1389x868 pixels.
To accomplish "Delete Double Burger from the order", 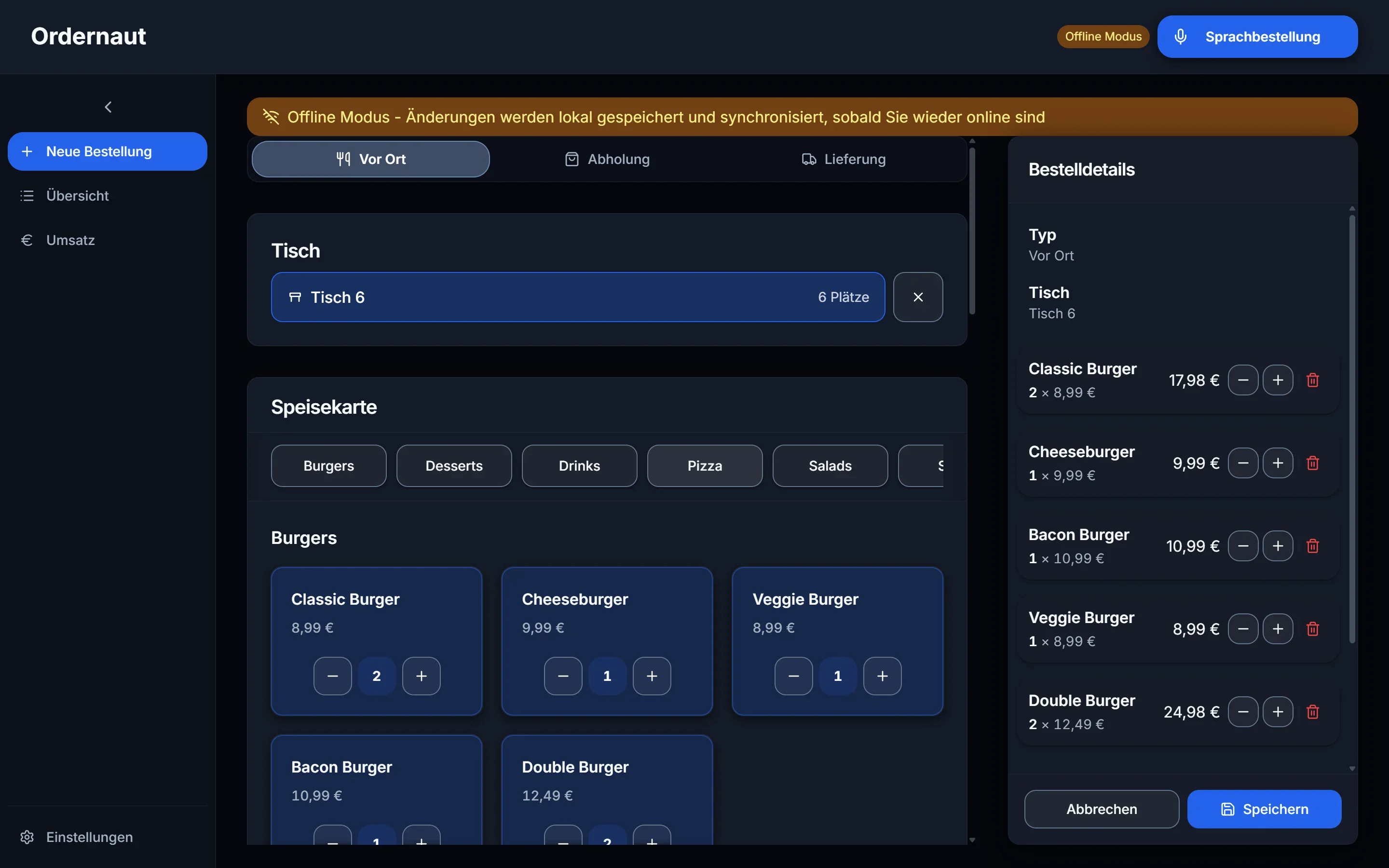I will point(1313,712).
